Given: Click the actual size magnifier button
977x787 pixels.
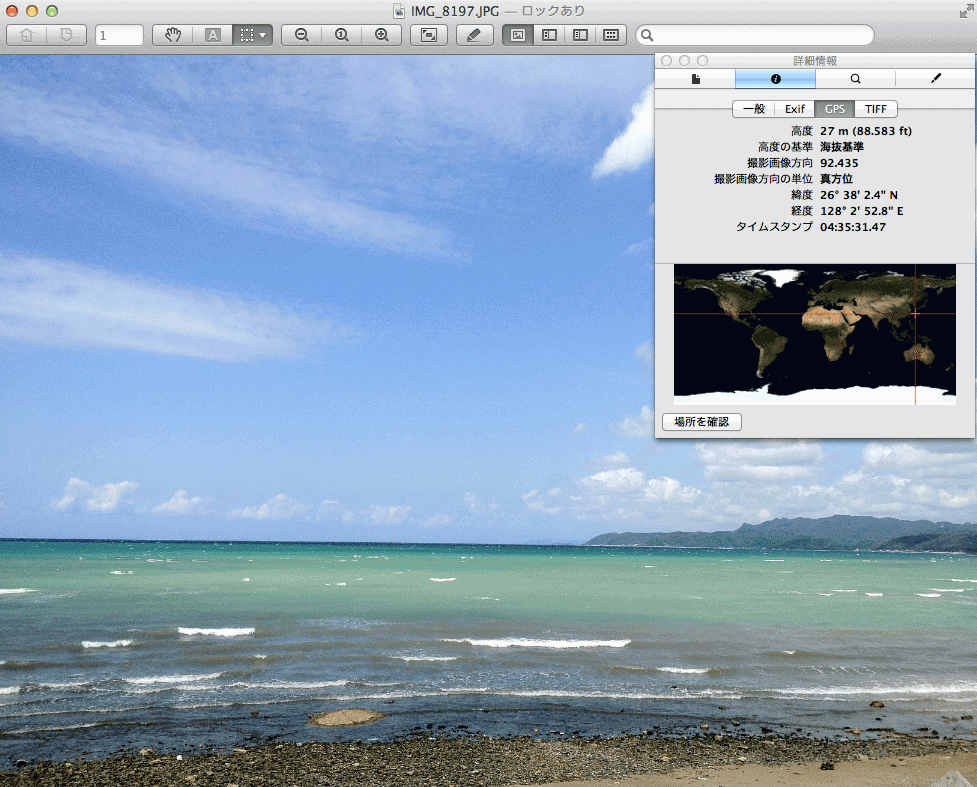Looking at the screenshot, I should [x=341, y=35].
